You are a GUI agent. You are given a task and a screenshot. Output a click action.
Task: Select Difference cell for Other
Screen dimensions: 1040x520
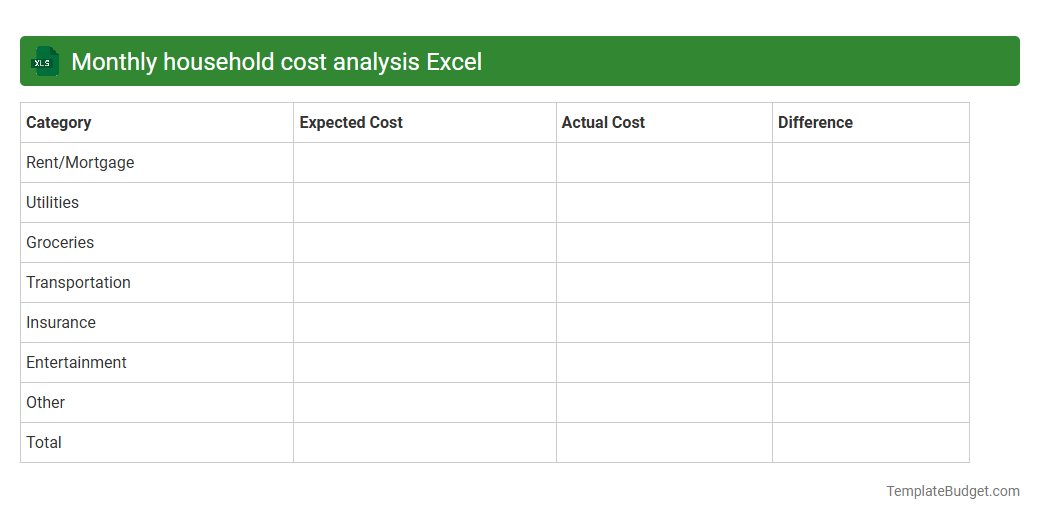(x=871, y=403)
